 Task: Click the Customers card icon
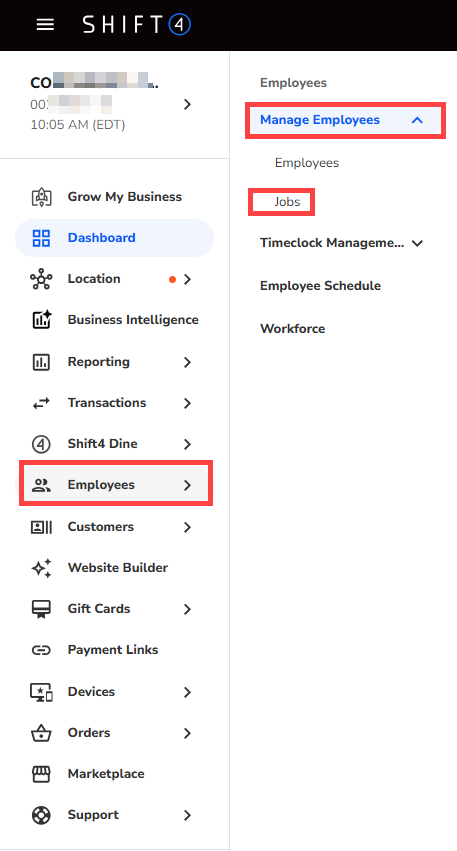(41, 526)
